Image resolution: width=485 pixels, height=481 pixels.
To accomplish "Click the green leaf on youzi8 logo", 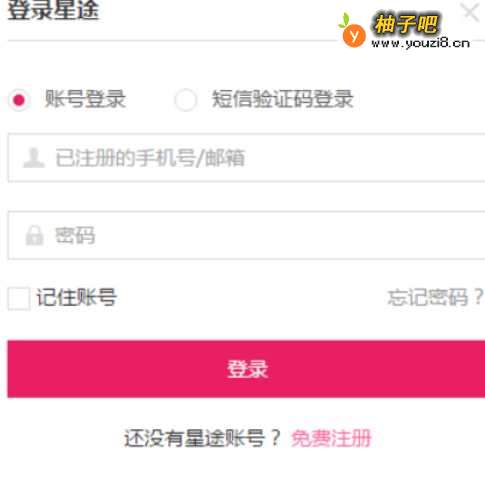I will pyautogui.click(x=344, y=20).
